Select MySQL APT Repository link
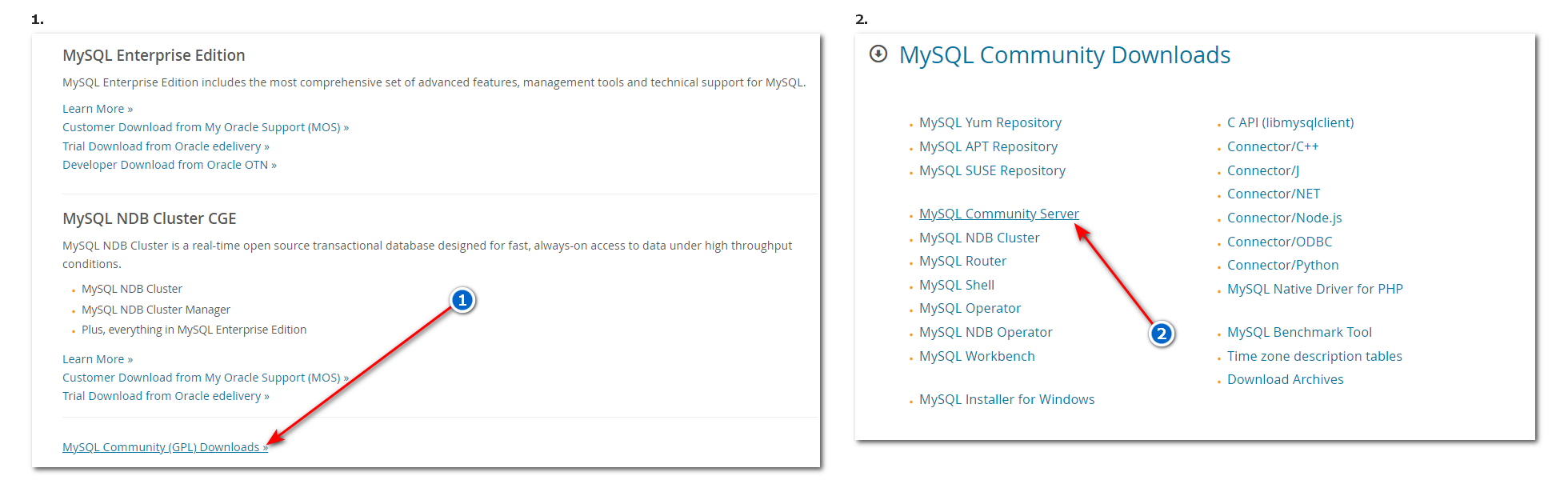Screen dimensions: 1568x500 pyautogui.click(x=988, y=146)
